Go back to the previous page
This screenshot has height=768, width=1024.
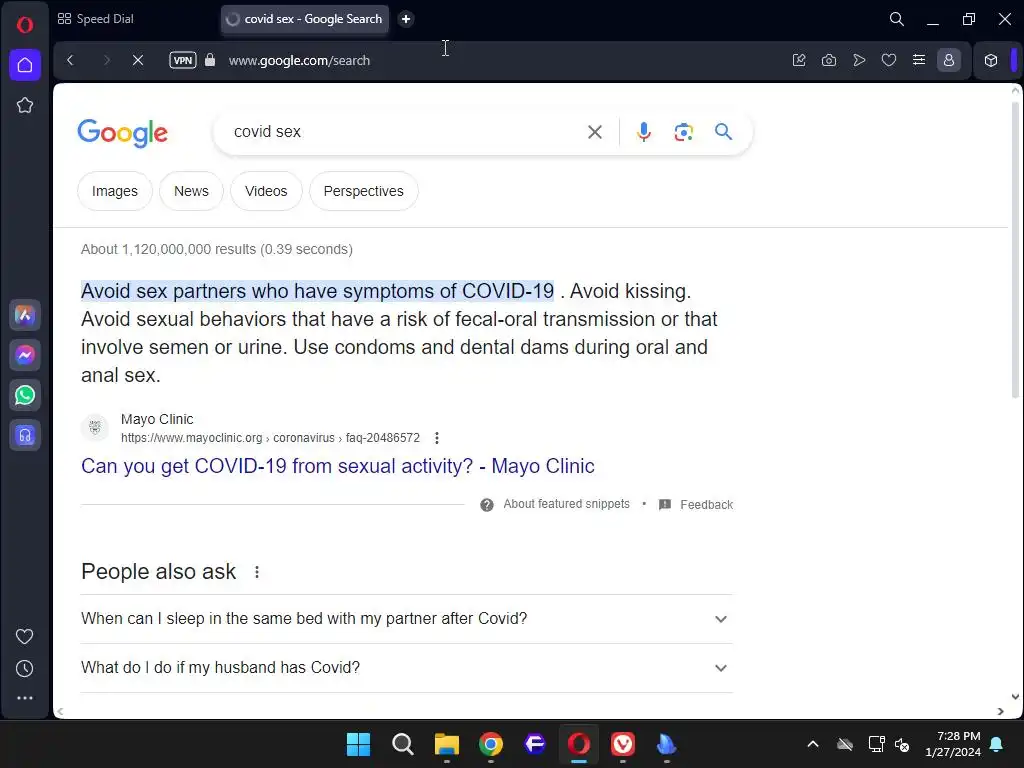click(71, 60)
